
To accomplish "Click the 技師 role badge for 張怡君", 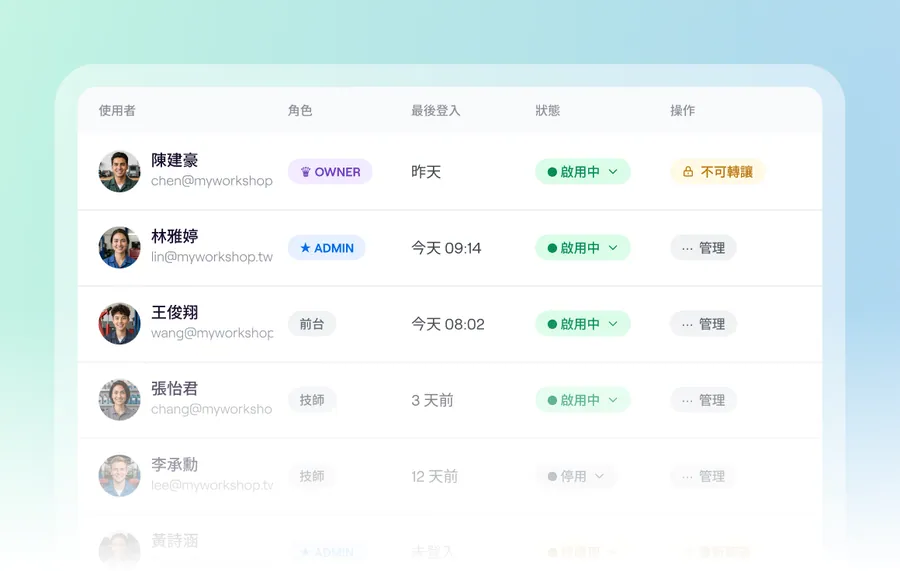I will coord(312,400).
